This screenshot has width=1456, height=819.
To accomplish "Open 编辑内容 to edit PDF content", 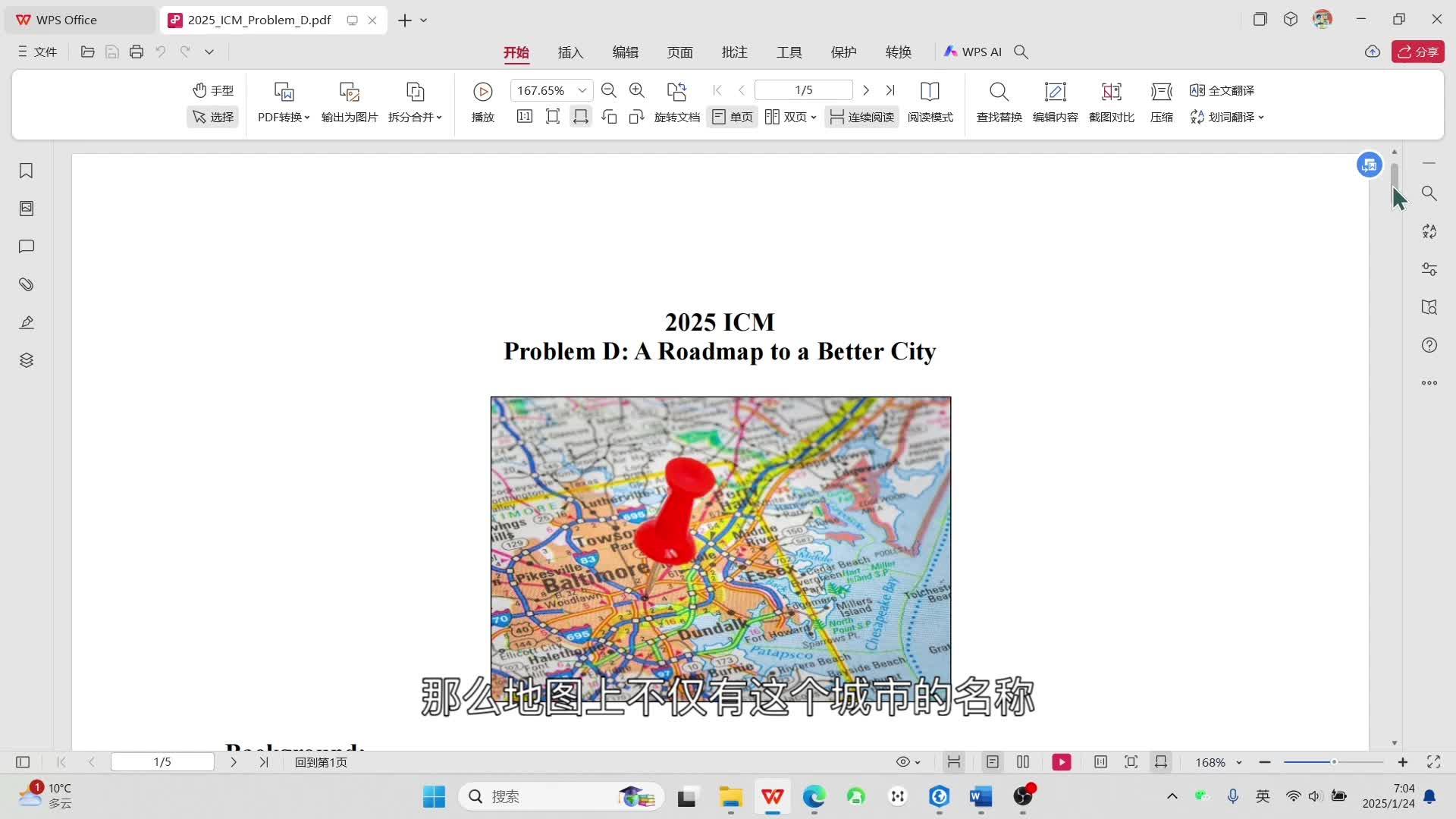I will coord(1055,102).
